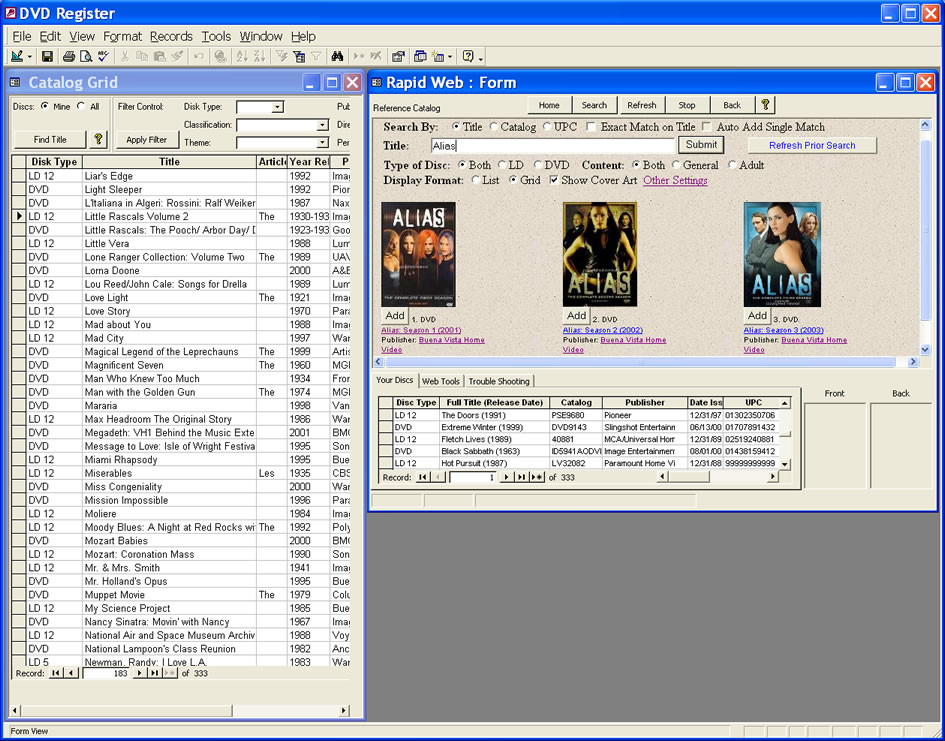Click the Properties icon in the toolbar
Viewport: 945px width, 741px height.
(x=398, y=57)
